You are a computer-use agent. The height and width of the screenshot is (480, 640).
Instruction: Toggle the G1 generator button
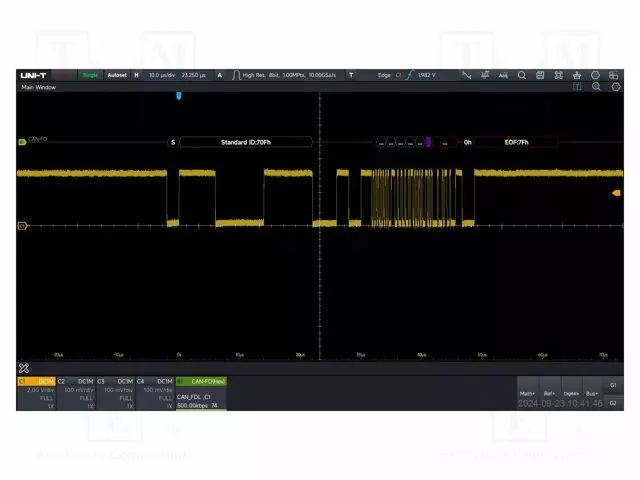613,385
